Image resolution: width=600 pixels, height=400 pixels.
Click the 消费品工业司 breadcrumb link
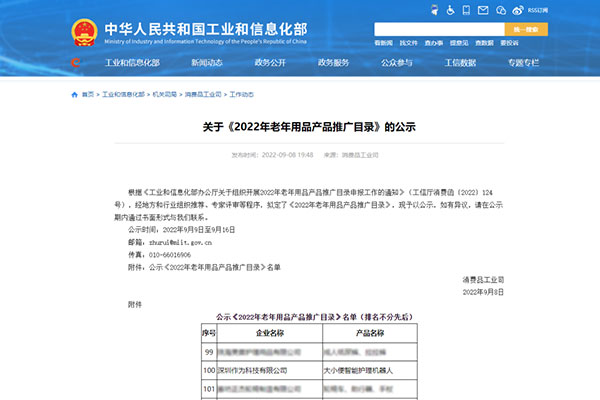(203, 95)
